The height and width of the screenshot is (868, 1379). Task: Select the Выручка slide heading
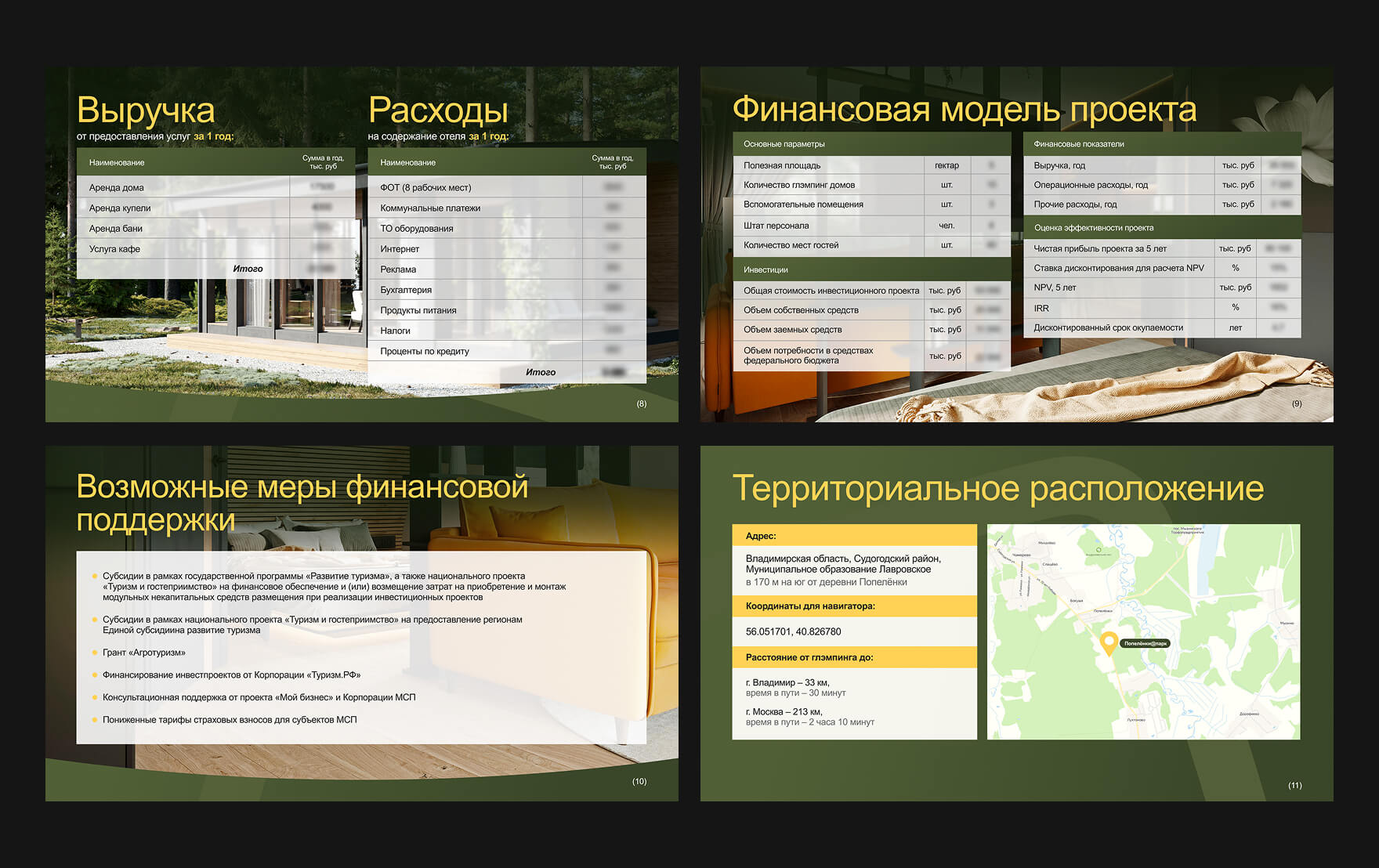(146, 110)
